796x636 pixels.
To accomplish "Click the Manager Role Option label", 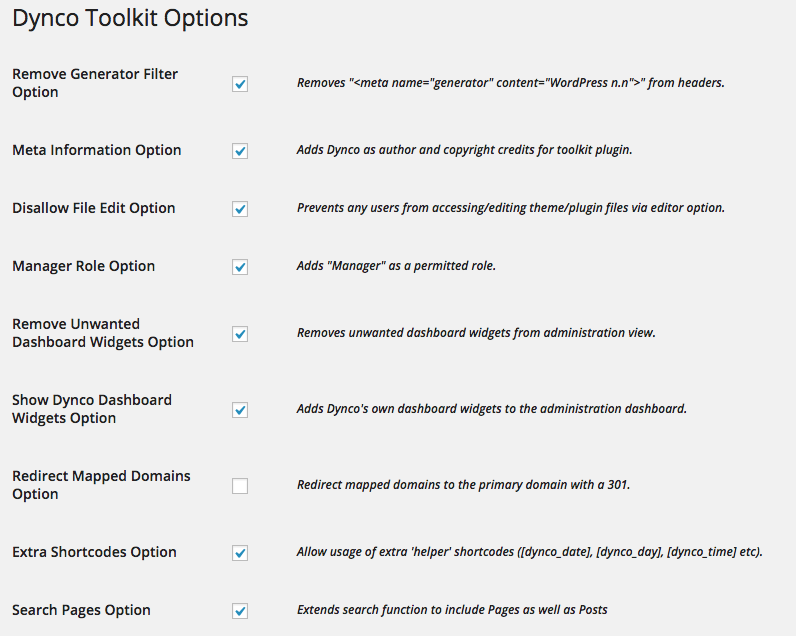I will tap(83, 266).
